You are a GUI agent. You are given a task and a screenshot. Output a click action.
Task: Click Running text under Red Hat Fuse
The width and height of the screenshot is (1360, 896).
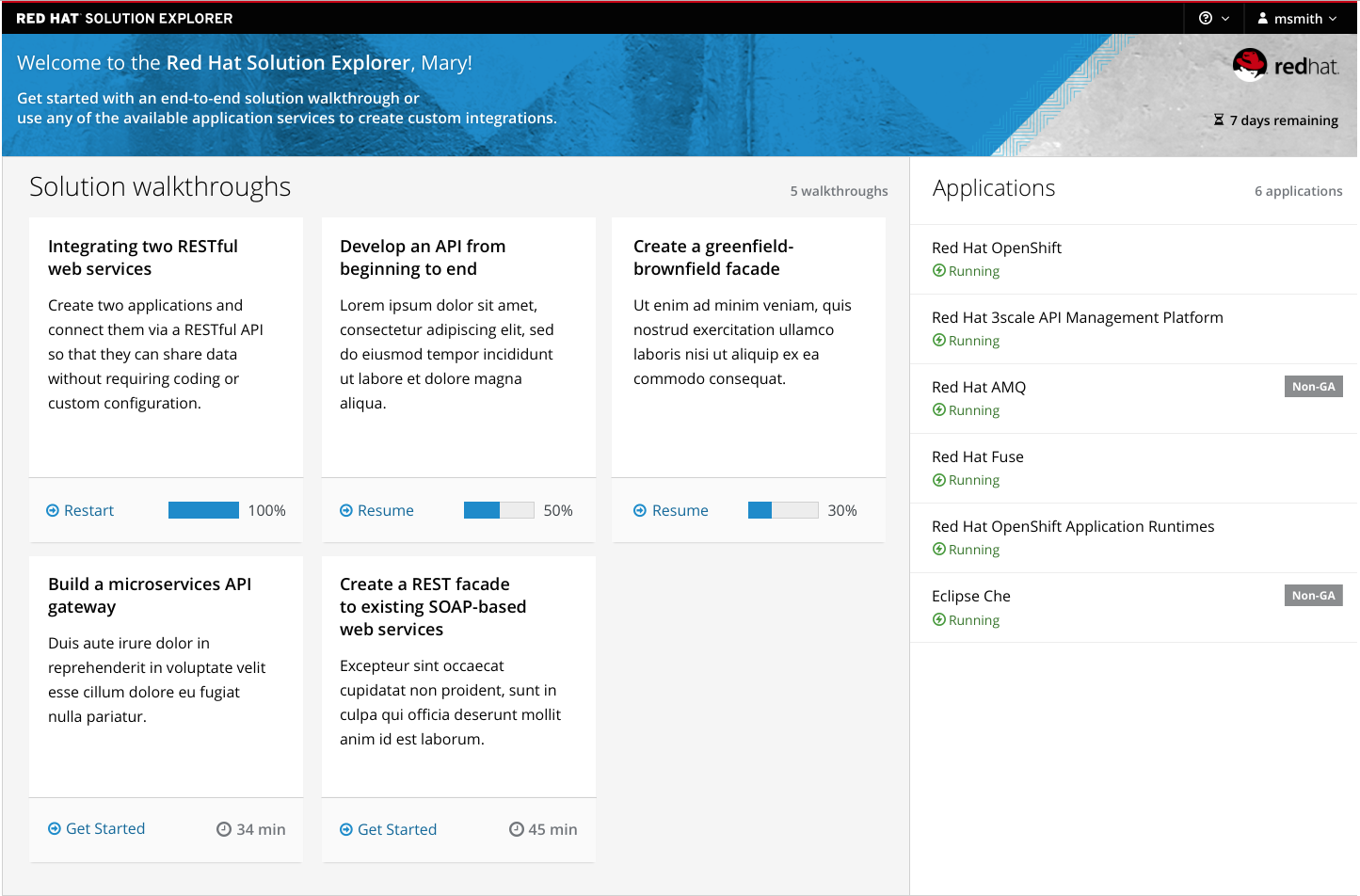tap(974, 480)
